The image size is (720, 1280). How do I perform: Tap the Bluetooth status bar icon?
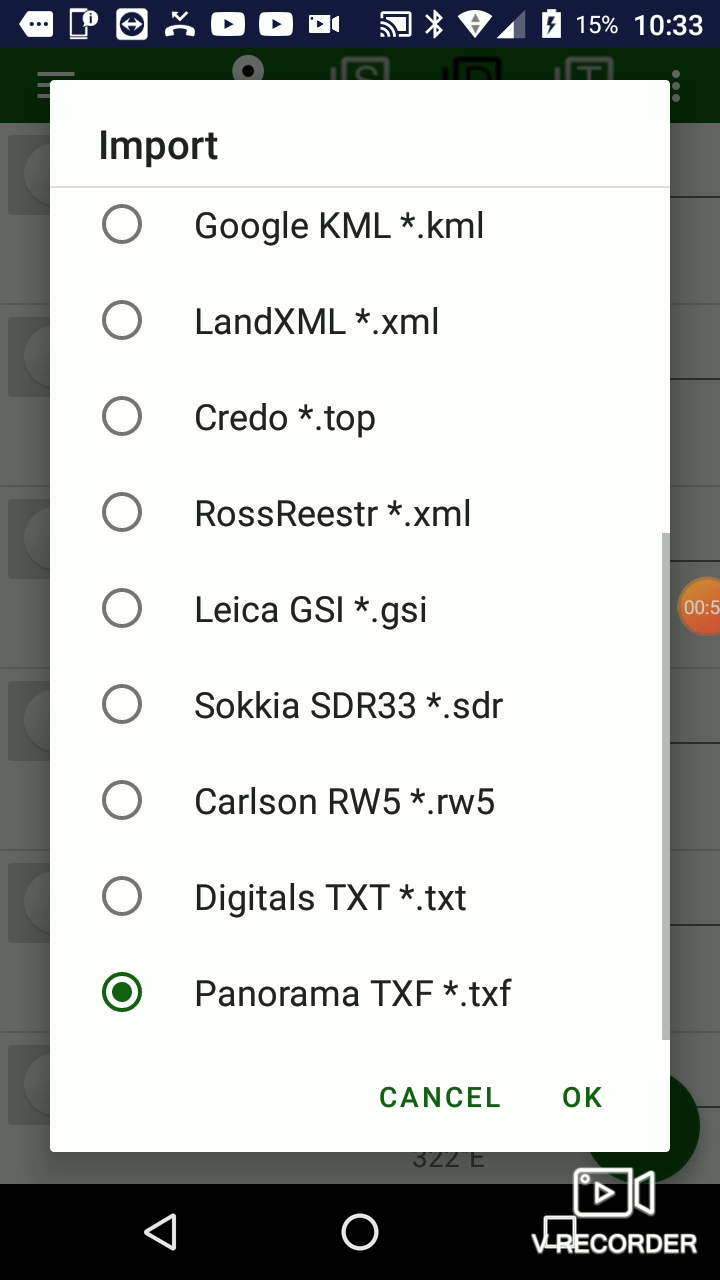pyautogui.click(x=434, y=24)
